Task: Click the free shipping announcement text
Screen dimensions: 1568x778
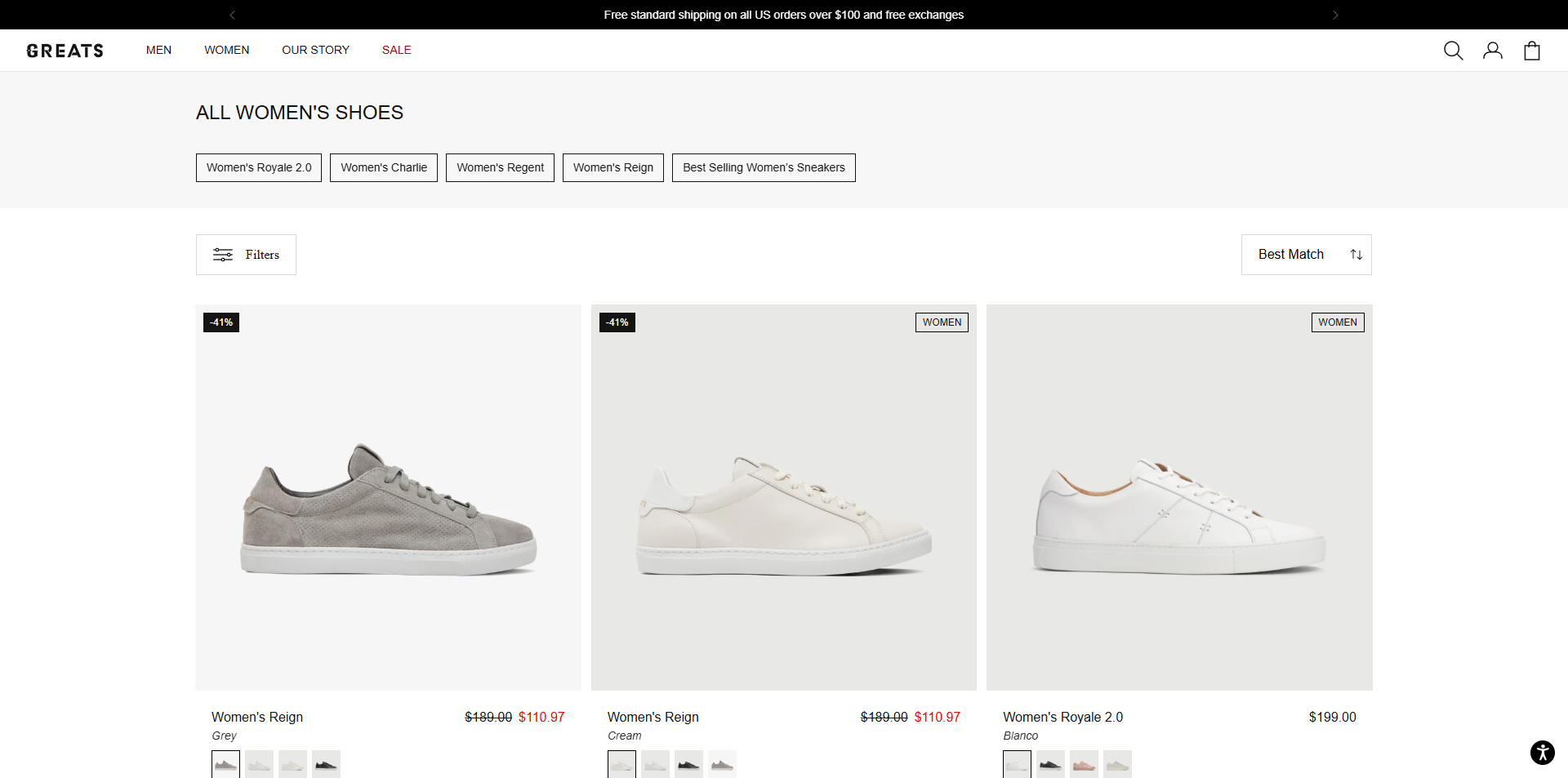Action: pos(784,15)
